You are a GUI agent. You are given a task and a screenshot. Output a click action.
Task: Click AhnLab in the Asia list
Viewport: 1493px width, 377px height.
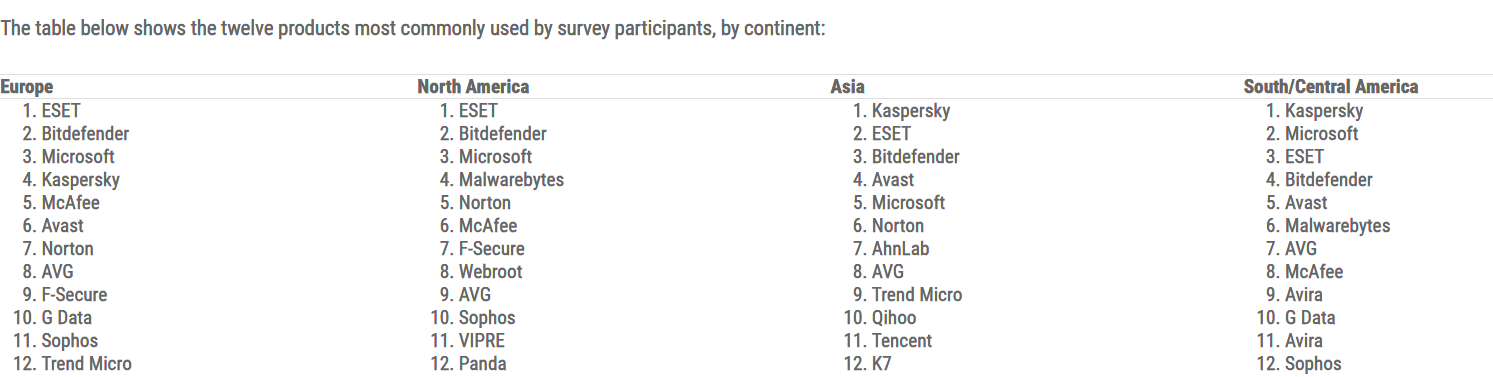point(900,249)
